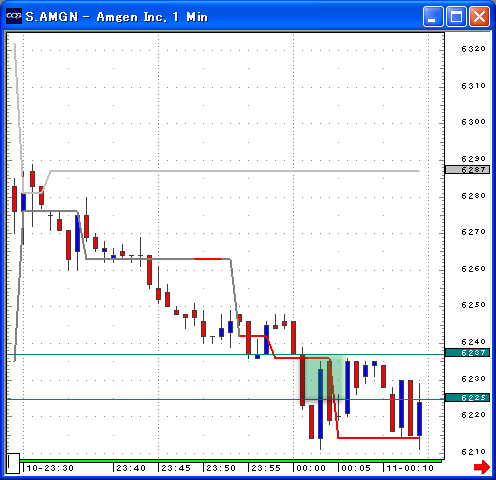Click the 6260 price scale label
The width and height of the screenshot is (496, 480).
(473, 269)
